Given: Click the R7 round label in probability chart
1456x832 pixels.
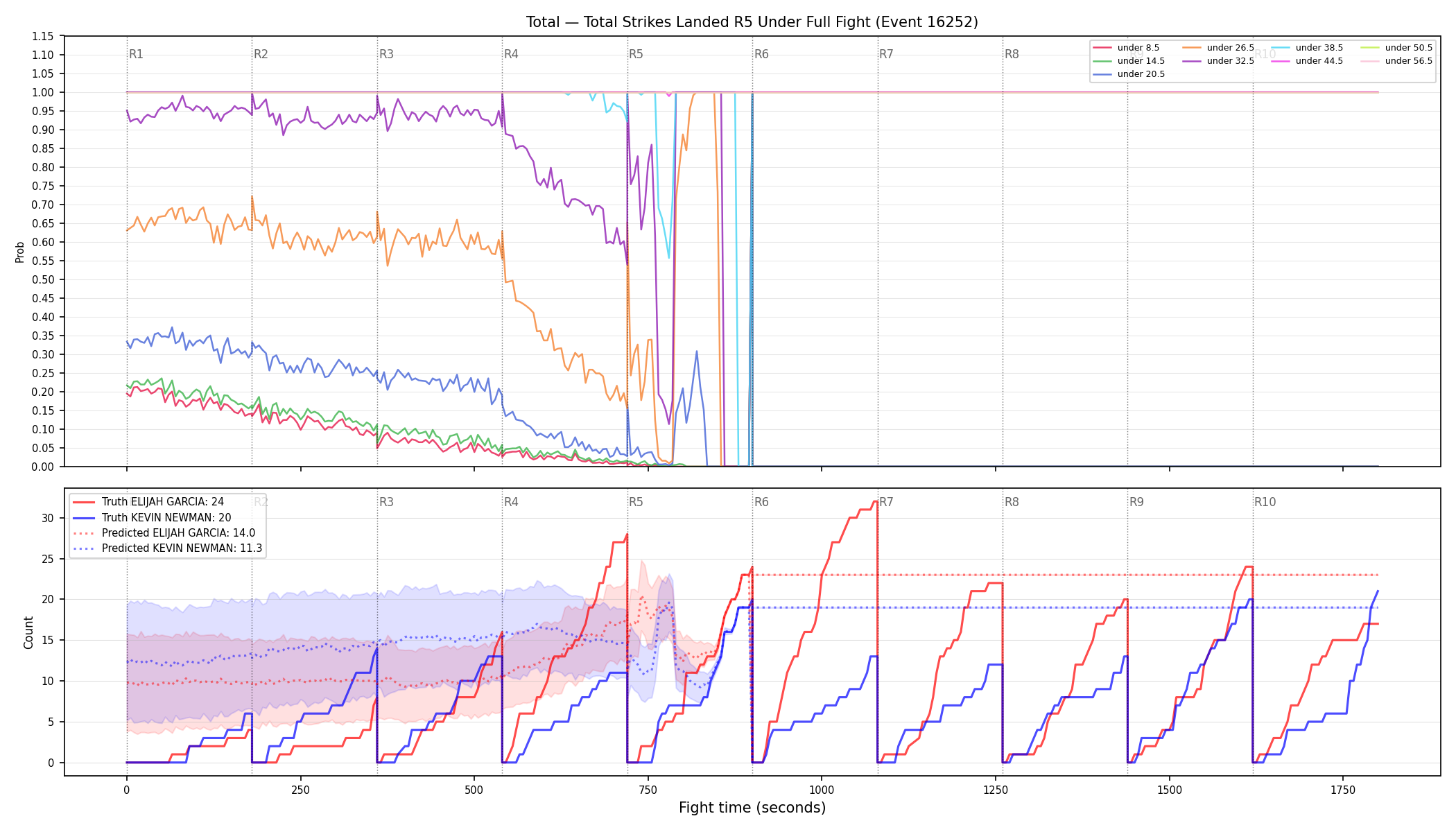Looking at the screenshot, I should pos(886,54).
